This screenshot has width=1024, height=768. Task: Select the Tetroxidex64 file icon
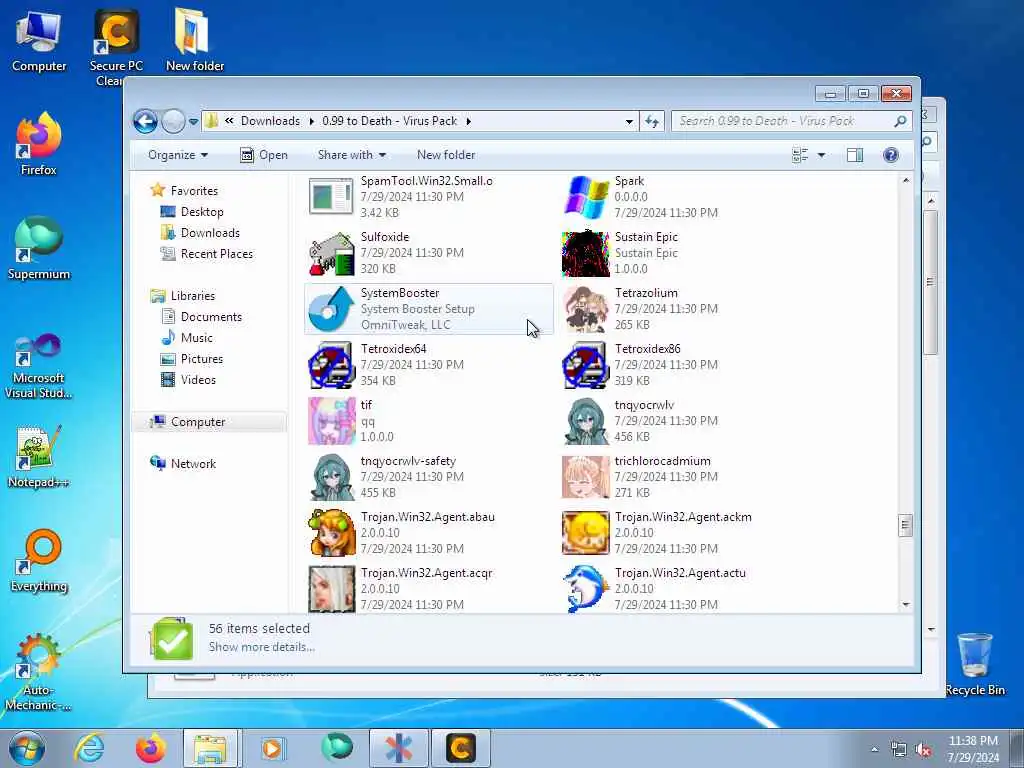point(332,366)
